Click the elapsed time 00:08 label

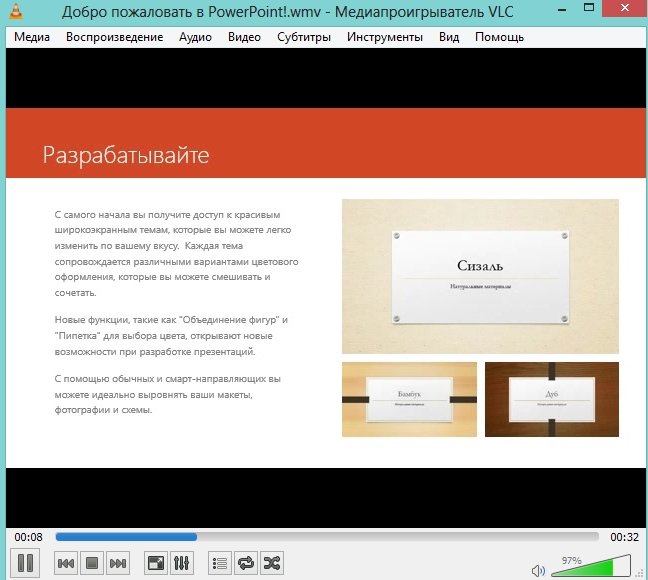coord(29,537)
